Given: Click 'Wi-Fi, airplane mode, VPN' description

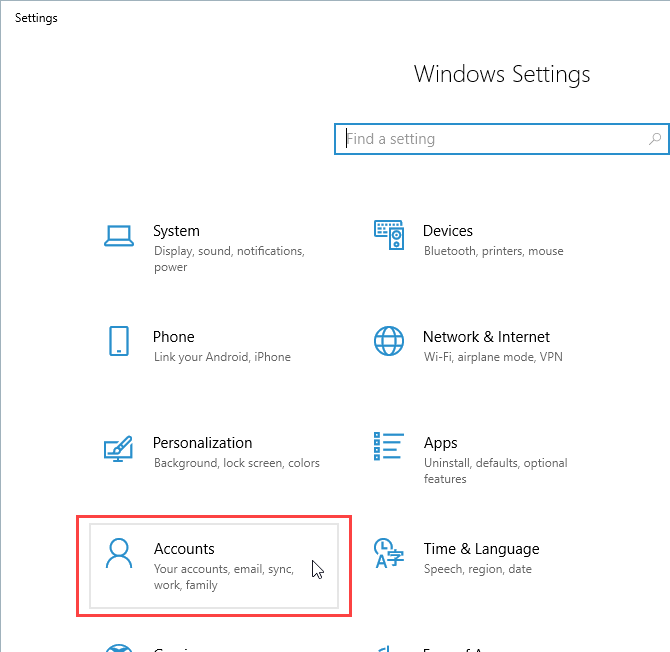Looking at the screenshot, I should (493, 357).
